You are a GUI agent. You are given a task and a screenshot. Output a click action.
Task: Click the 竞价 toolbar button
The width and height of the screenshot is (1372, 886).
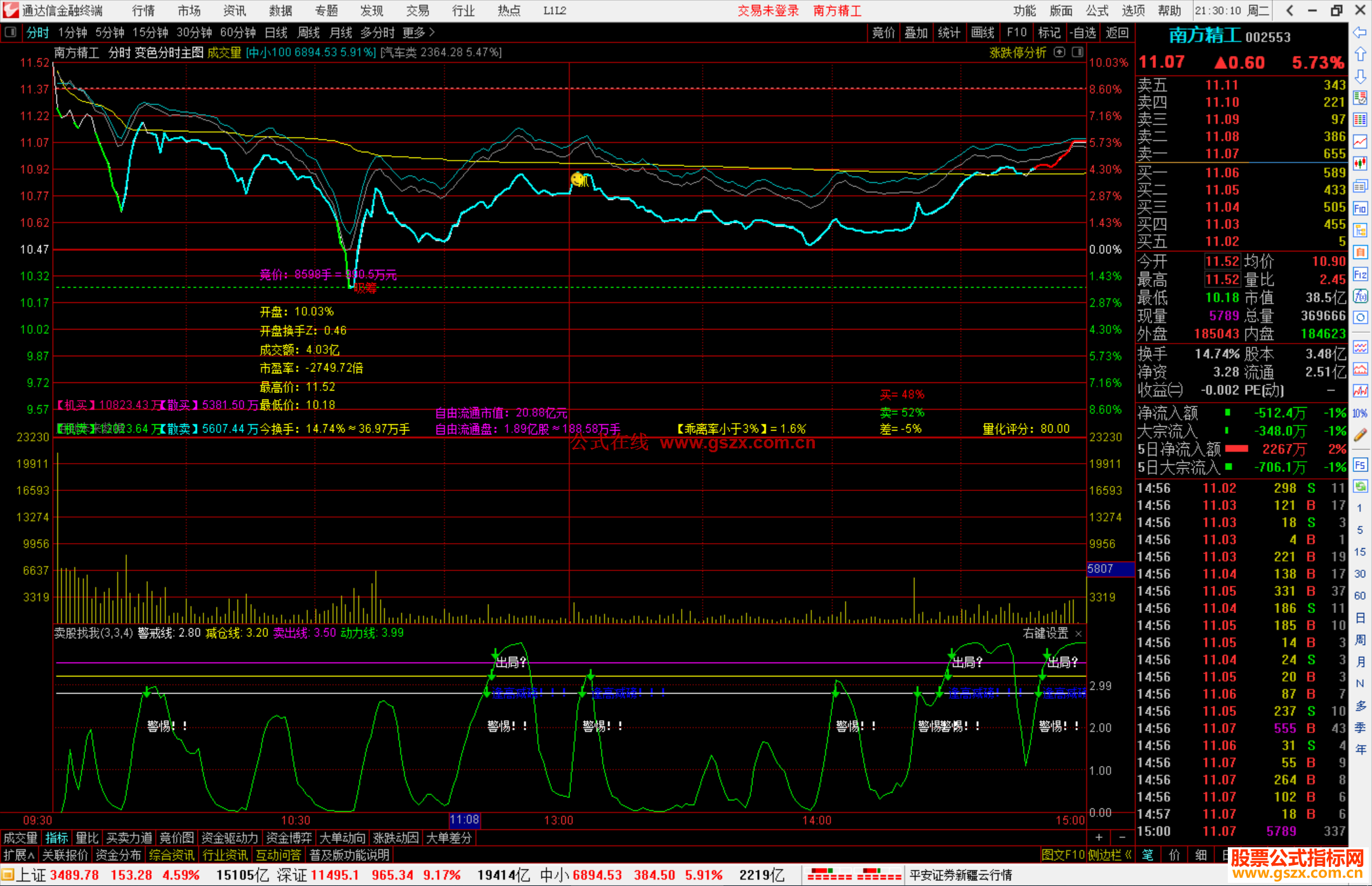(883, 32)
